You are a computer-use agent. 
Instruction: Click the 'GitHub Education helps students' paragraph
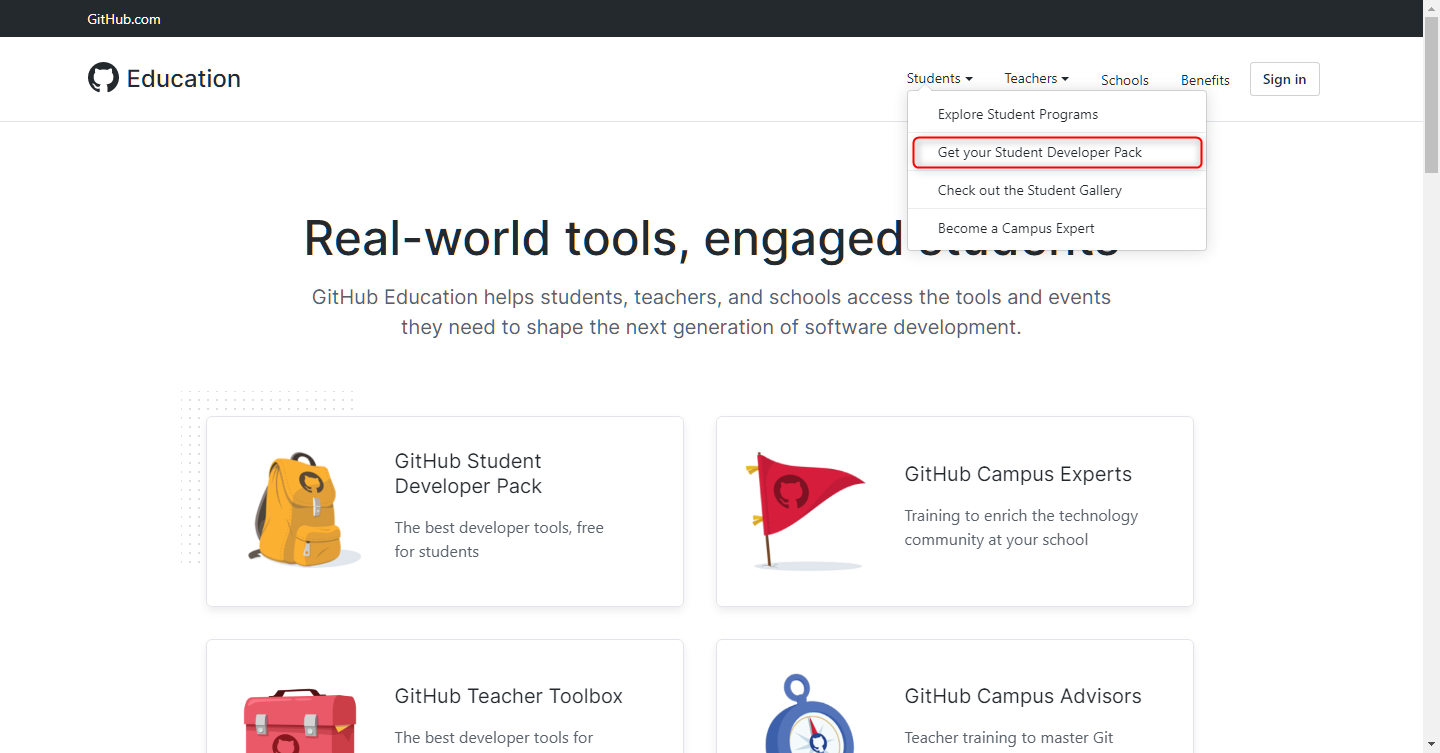(711, 312)
